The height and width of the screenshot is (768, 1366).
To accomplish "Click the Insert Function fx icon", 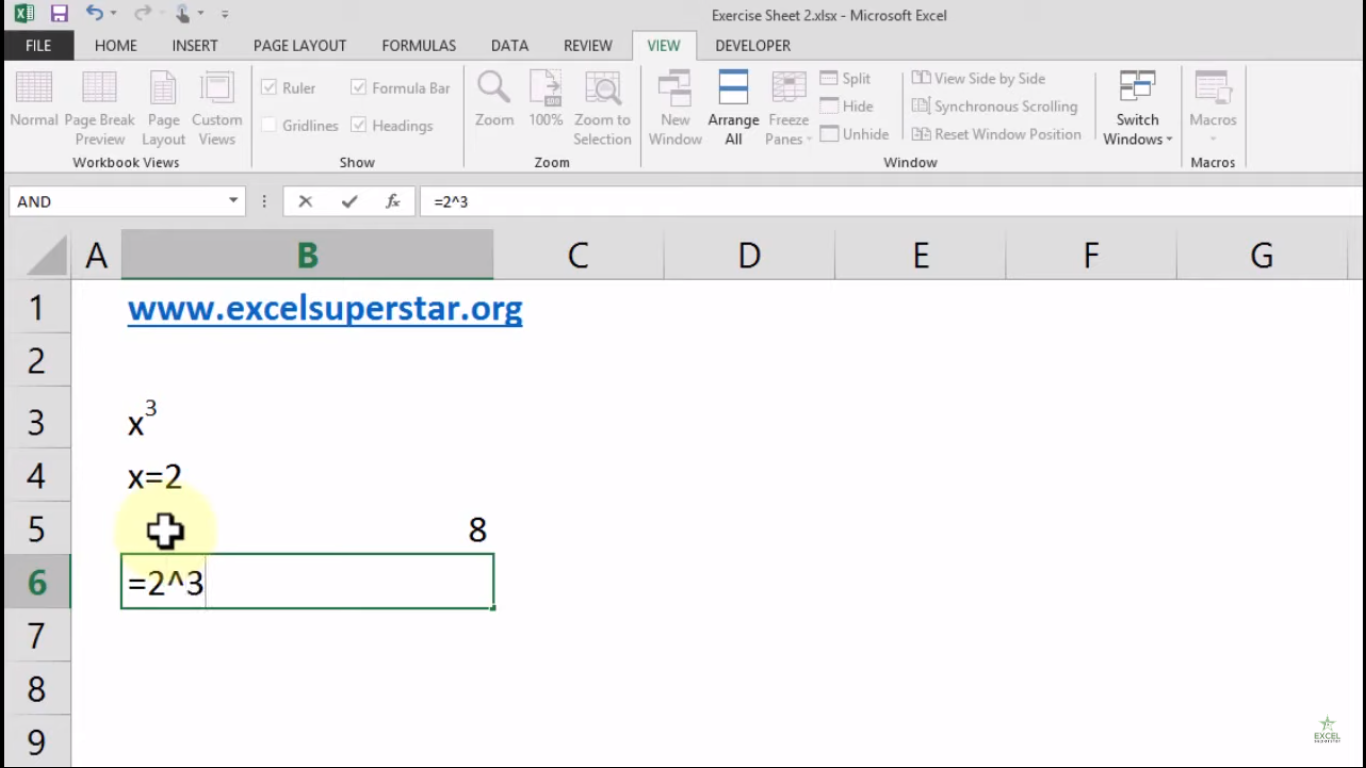I will pyautogui.click(x=393, y=201).
